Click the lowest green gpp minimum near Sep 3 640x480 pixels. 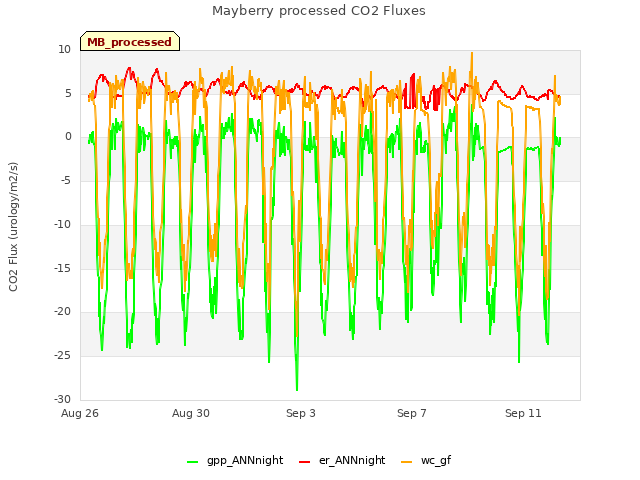(297, 389)
